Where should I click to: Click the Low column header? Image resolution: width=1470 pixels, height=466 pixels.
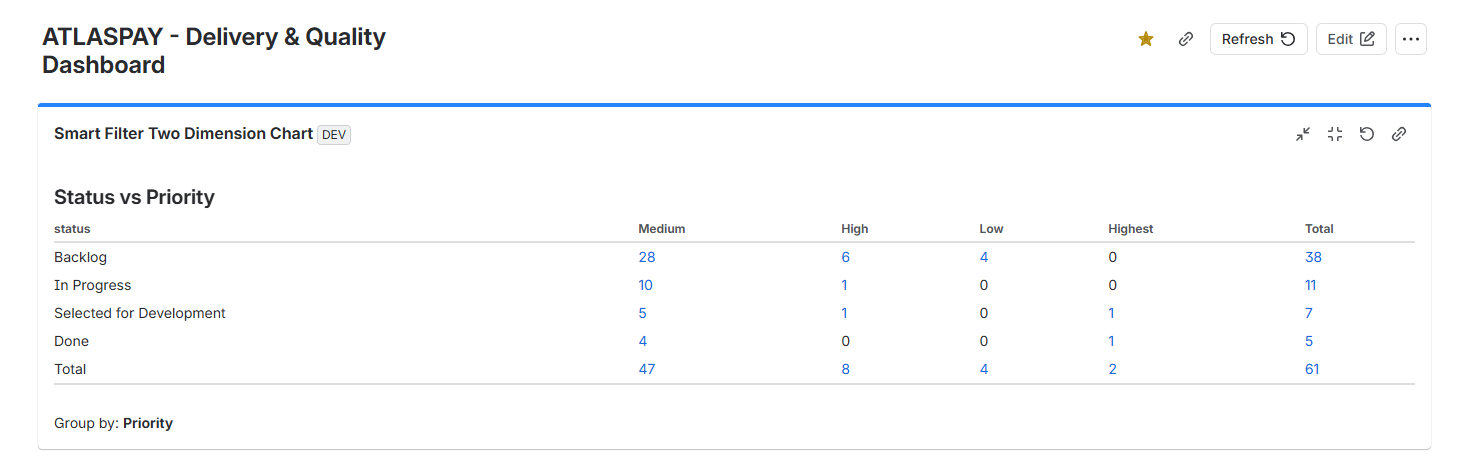pyautogui.click(x=991, y=229)
